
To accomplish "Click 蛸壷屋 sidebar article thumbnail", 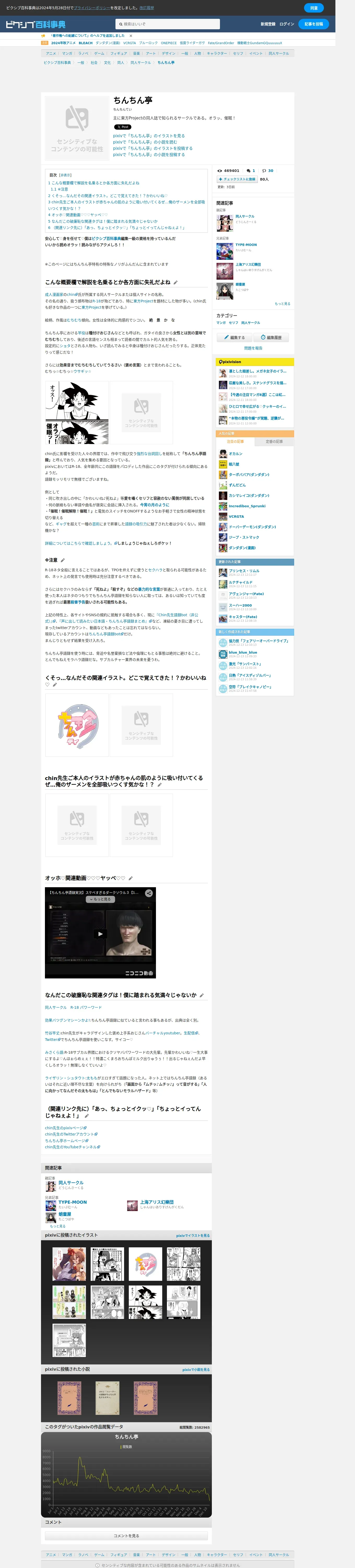I will [x=225, y=291].
